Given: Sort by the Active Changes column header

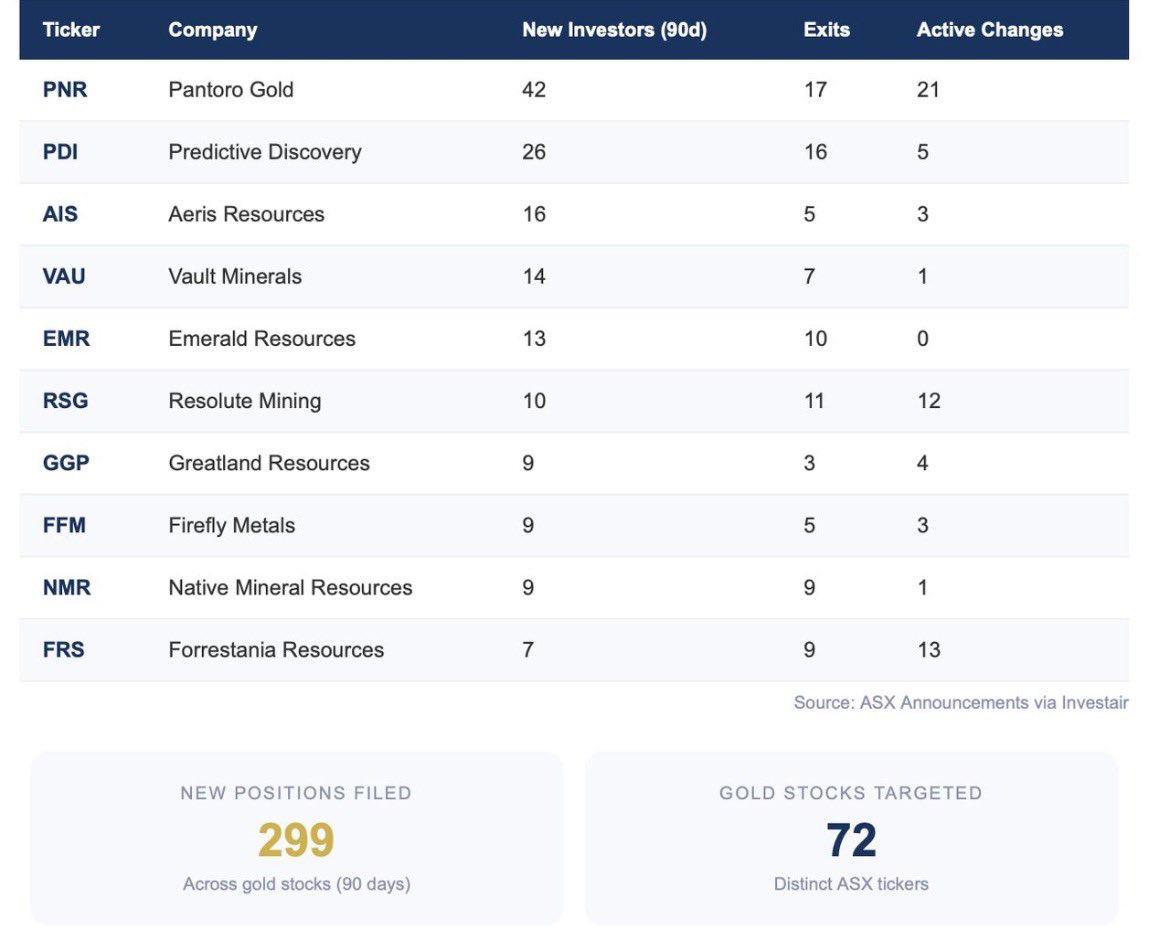Looking at the screenshot, I should [x=988, y=30].
